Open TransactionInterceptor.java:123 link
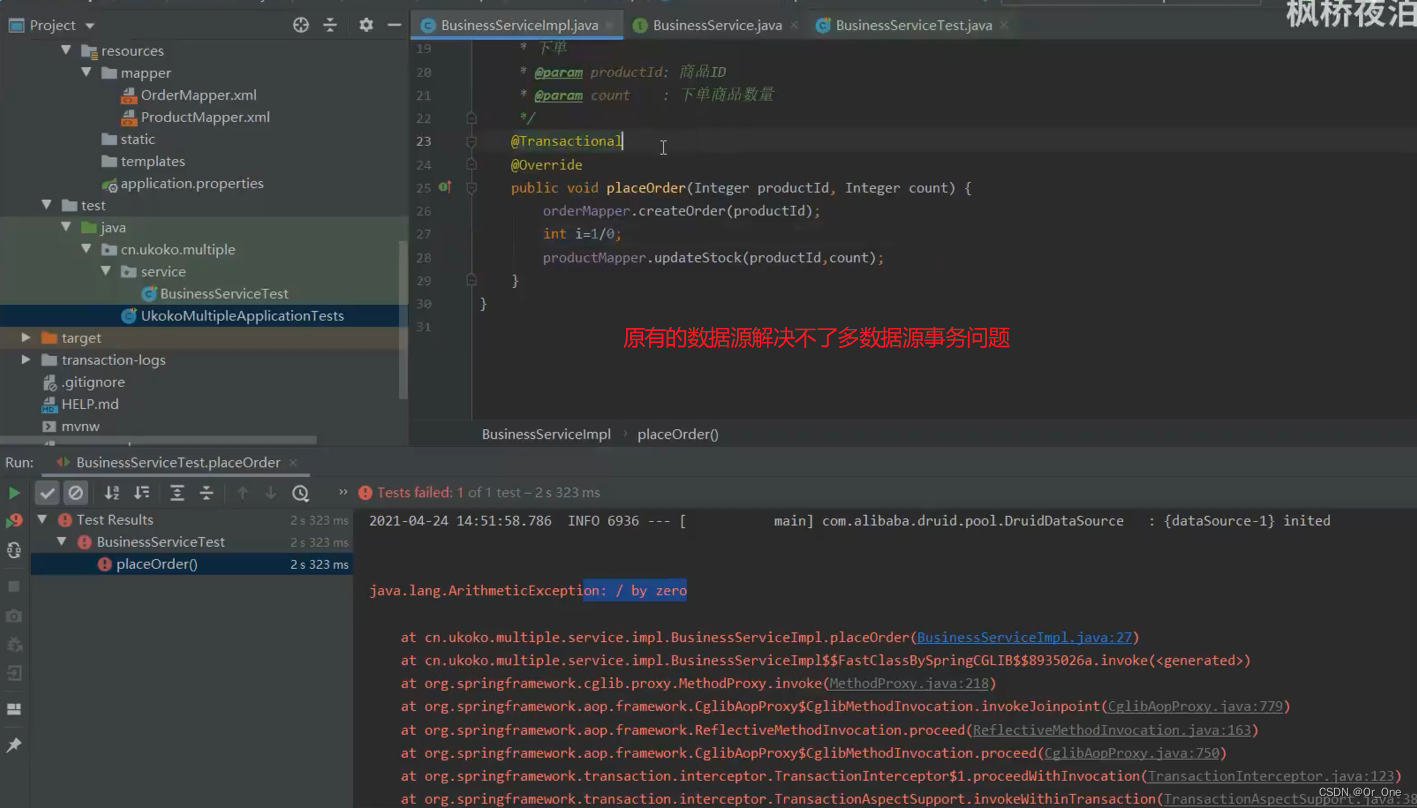1417x808 pixels. click(x=1271, y=776)
